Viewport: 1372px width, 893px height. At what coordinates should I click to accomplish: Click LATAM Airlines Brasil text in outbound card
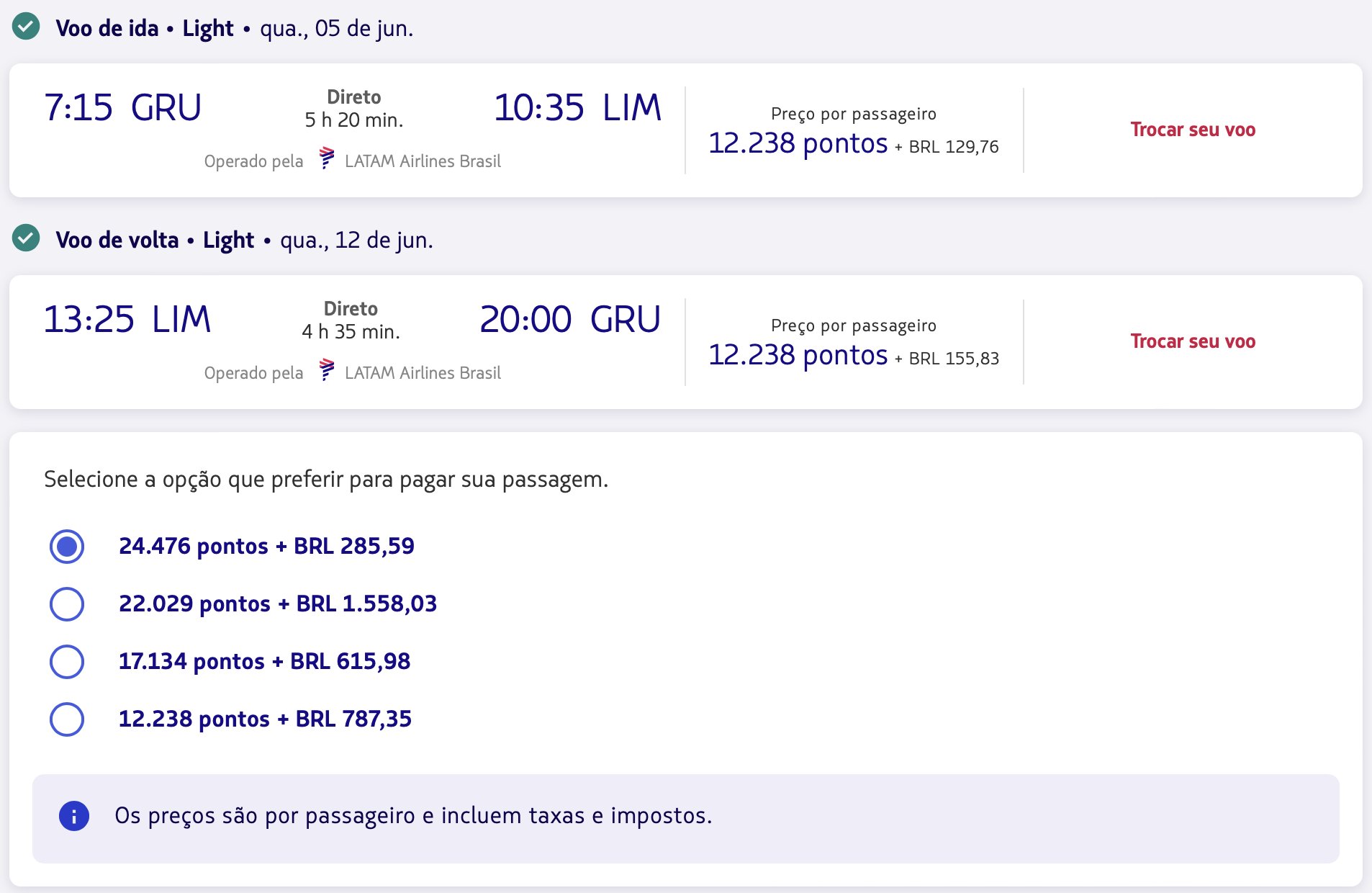pyautogui.click(x=423, y=161)
